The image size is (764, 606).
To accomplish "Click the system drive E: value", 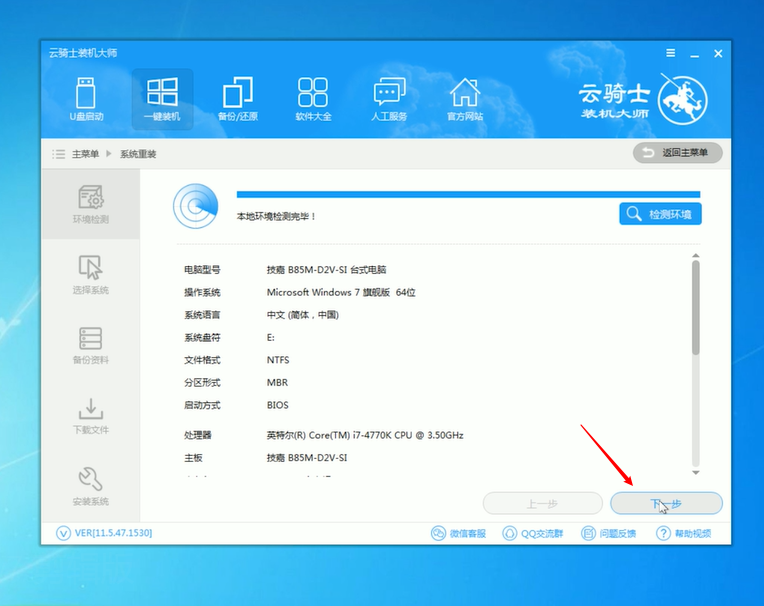I will [270, 338].
